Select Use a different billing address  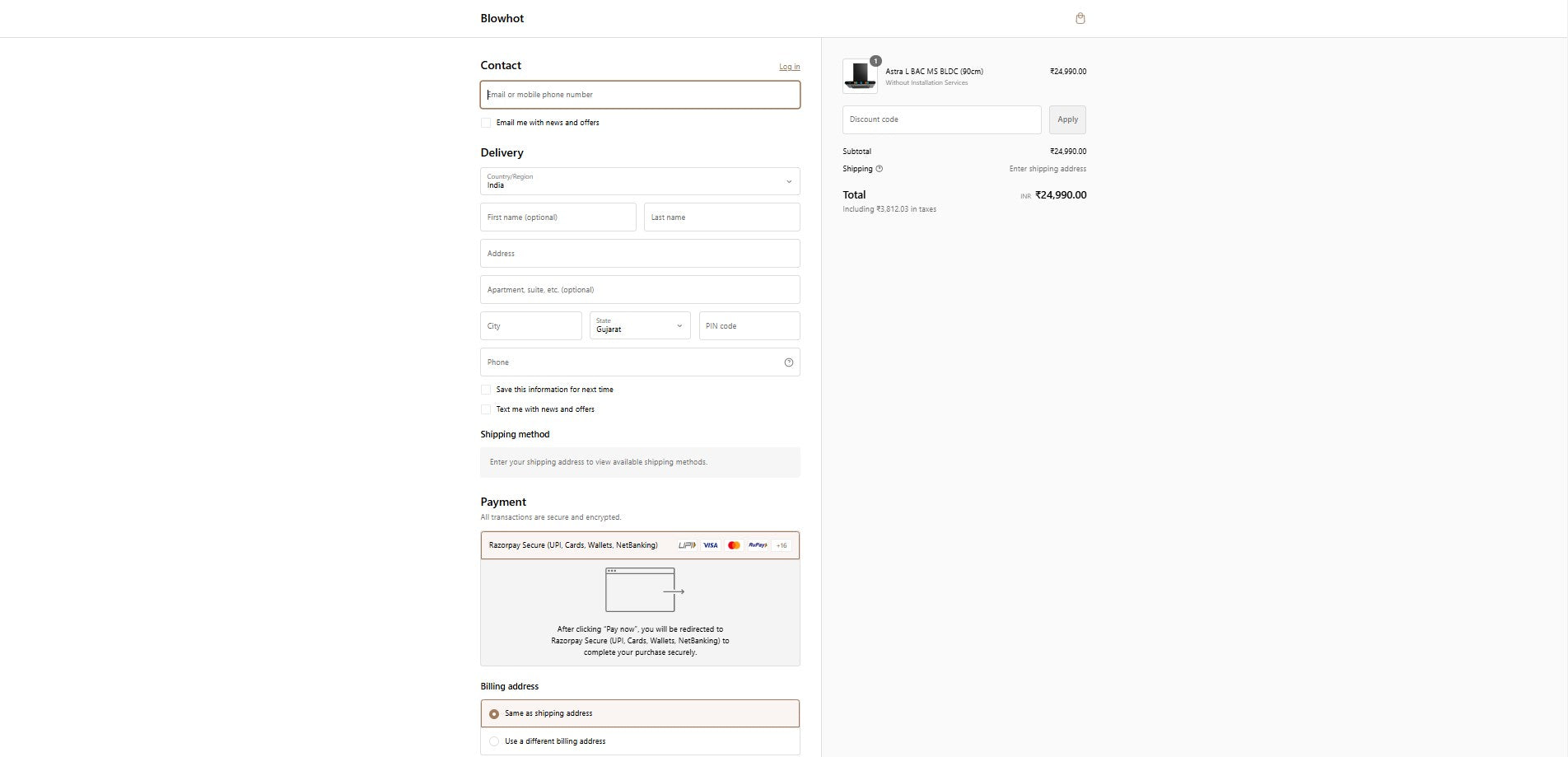(494, 741)
